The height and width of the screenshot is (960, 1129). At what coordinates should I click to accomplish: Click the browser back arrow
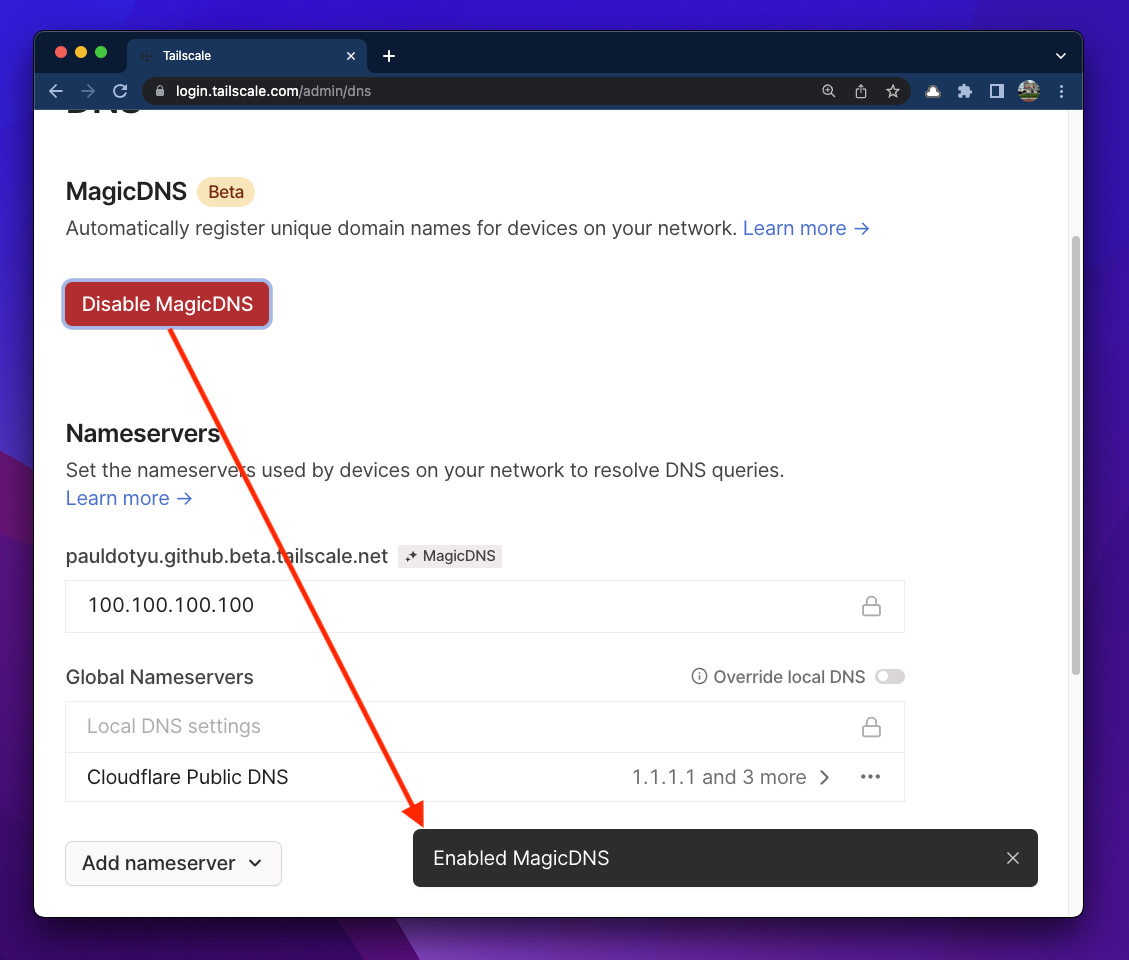coord(56,91)
